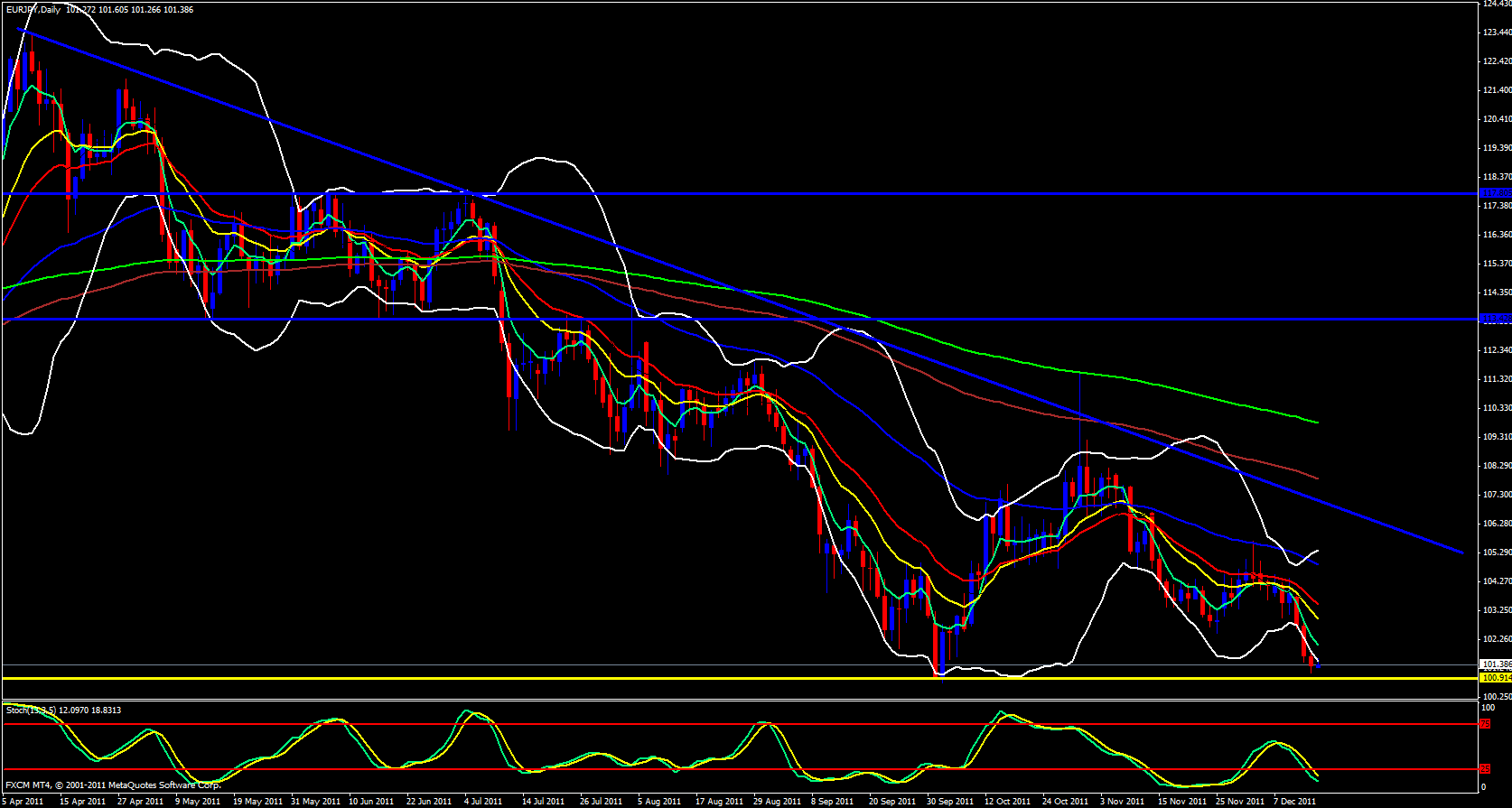This screenshot has width=1512, height=808.
Task: Click the current price tag 101.386
Action: pyautogui.click(x=1496, y=664)
